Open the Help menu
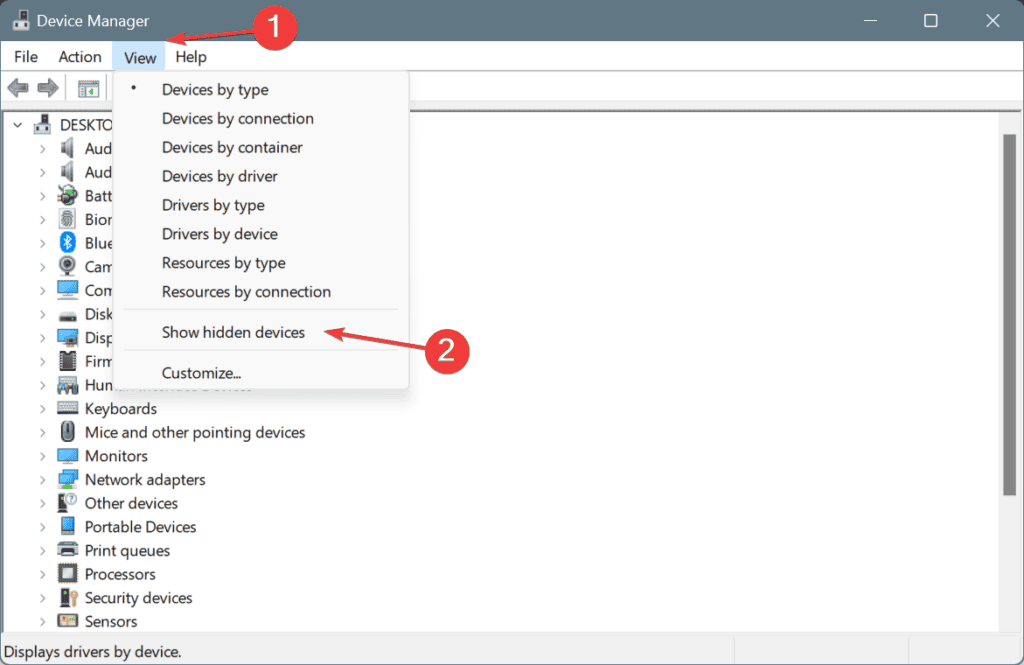Image resolution: width=1024 pixels, height=665 pixels. [191, 57]
